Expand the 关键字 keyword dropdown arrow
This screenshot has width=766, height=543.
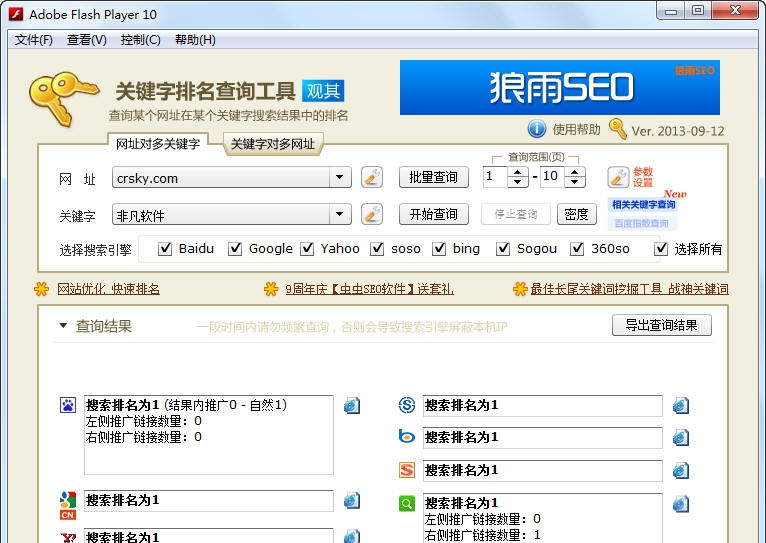pyautogui.click(x=340, y=214)
